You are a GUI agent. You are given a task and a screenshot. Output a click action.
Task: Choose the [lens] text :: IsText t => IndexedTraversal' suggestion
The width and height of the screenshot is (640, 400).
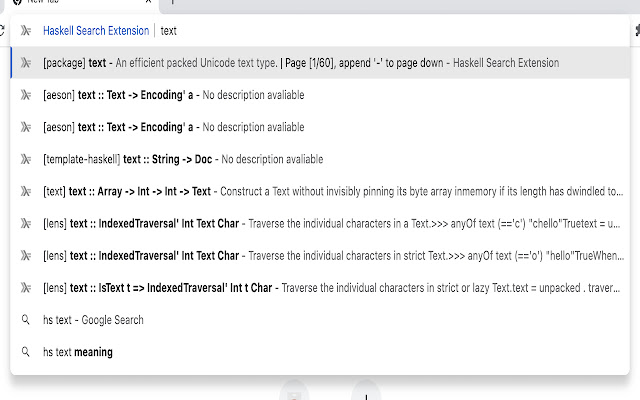coord(320,288)
